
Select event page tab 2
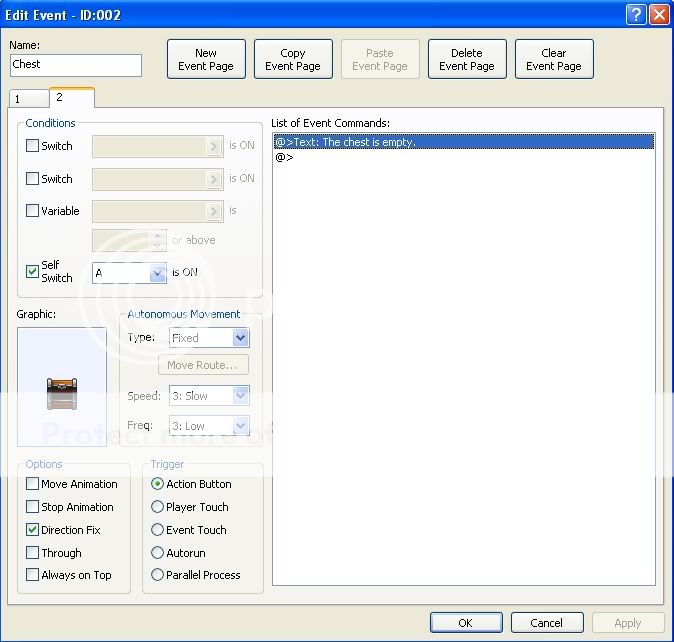pyautogui.click(x=70, y=97)
